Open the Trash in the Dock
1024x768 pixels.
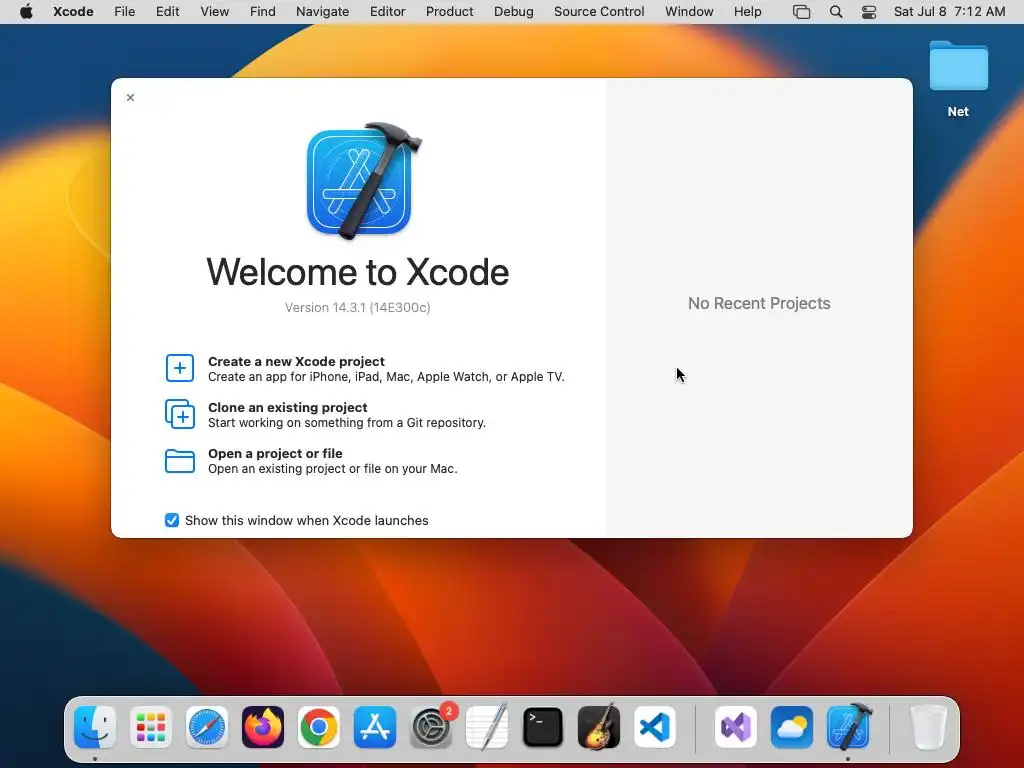[928, 727]
